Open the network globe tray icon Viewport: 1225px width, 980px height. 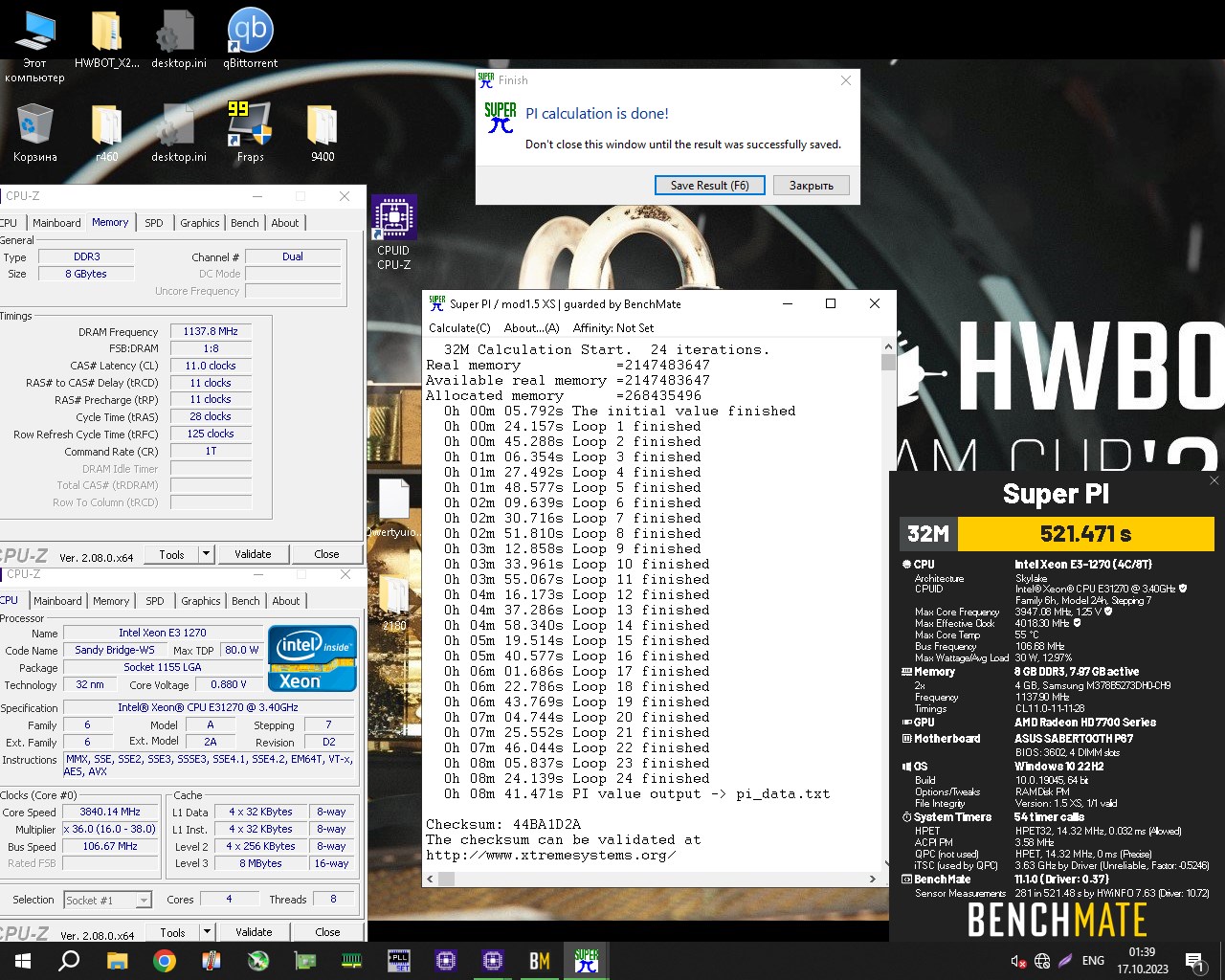[1042, 961]
